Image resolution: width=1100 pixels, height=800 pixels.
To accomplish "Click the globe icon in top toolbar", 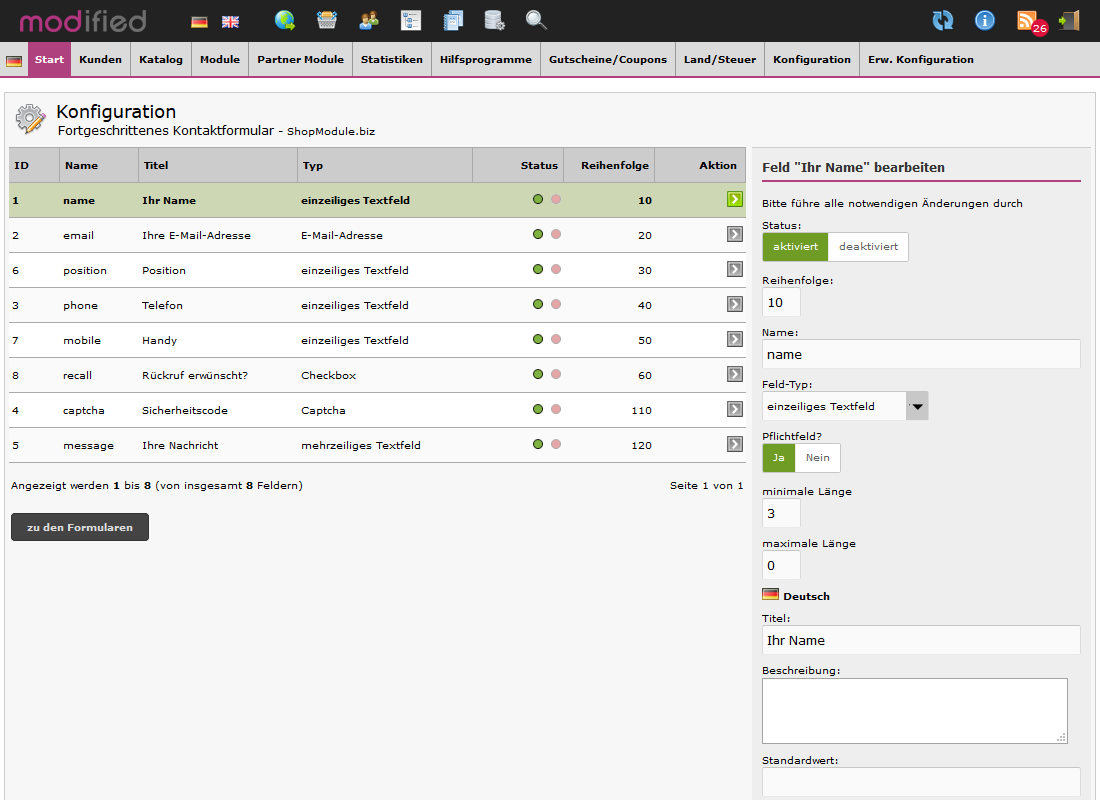I will (x=285, y=20).
